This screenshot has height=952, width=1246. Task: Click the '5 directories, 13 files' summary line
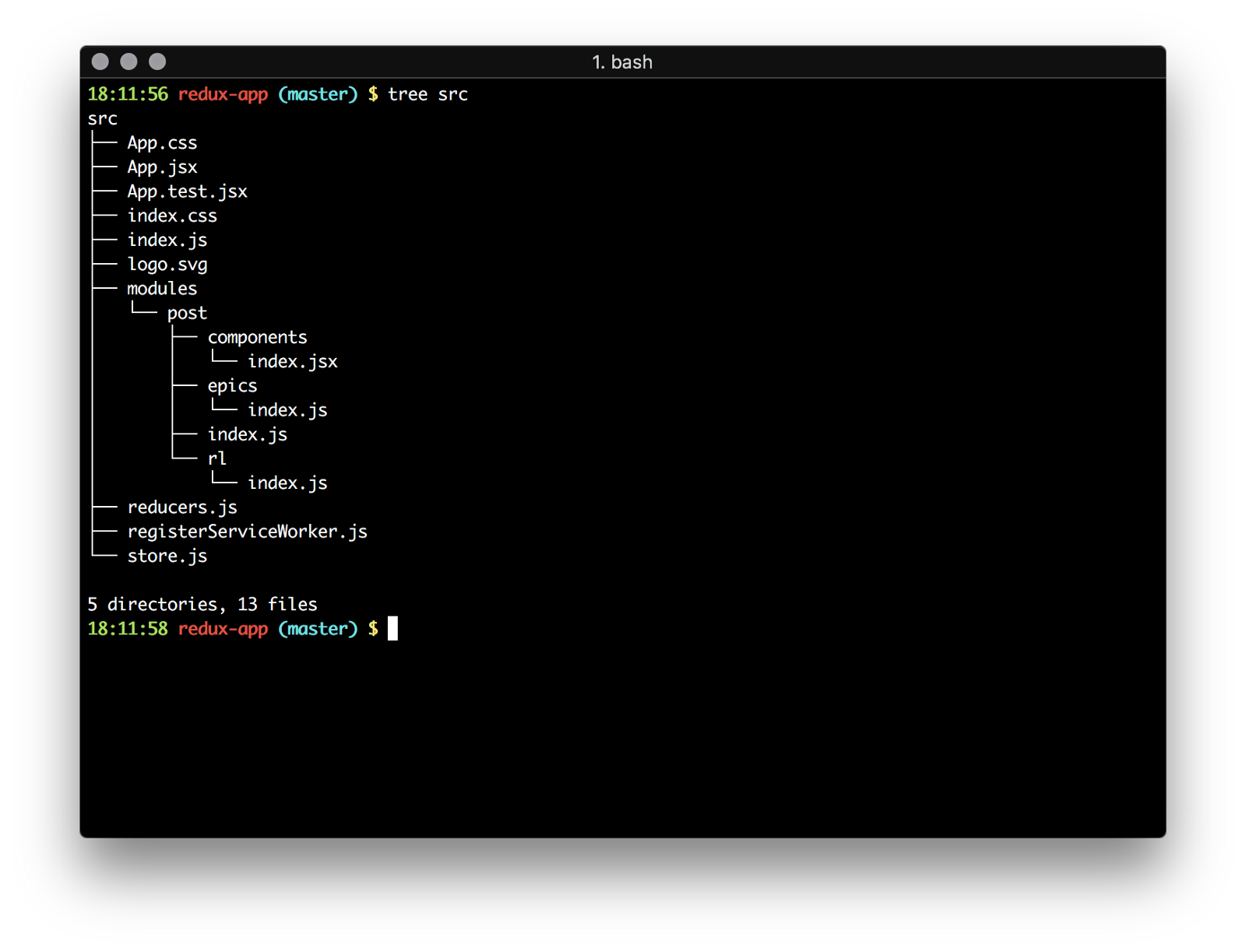(x=202, y=604)
